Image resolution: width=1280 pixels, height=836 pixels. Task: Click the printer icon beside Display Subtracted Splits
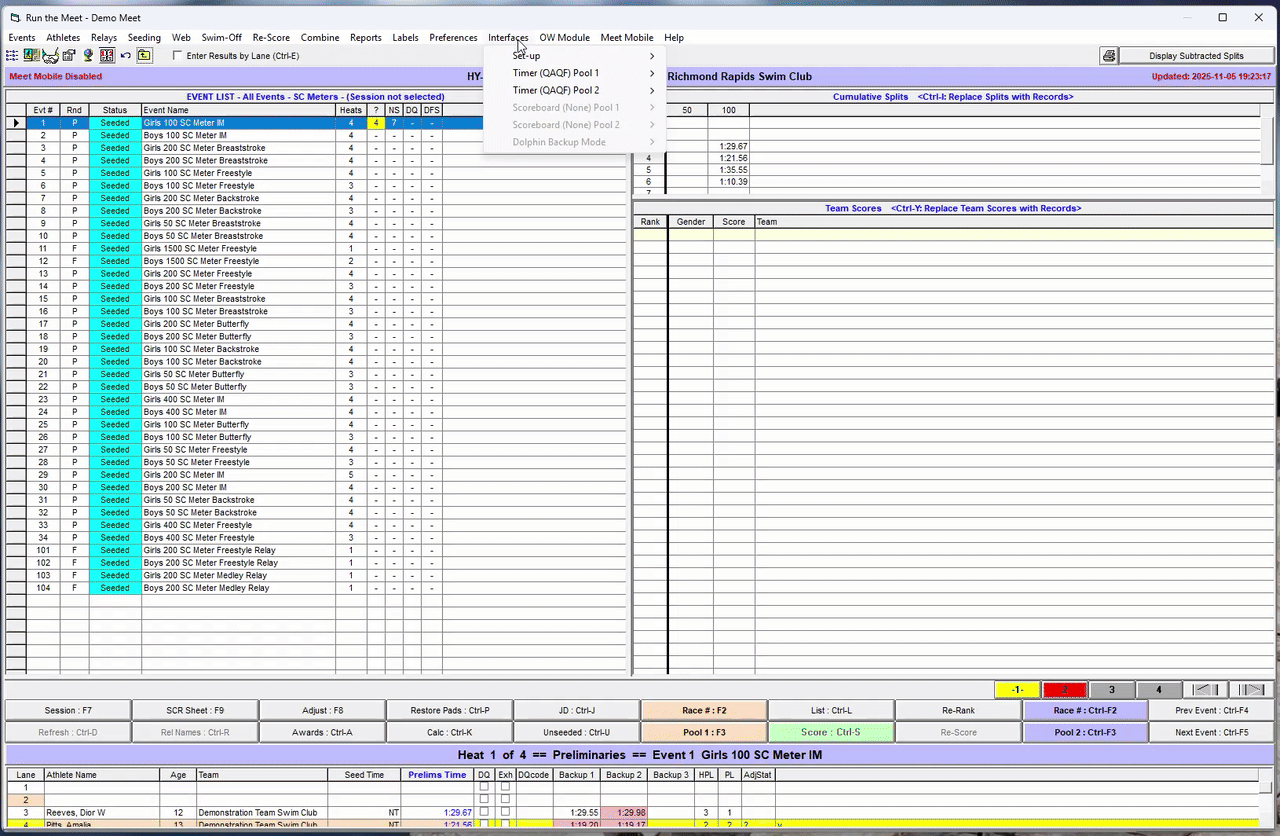click(1109, 56)
